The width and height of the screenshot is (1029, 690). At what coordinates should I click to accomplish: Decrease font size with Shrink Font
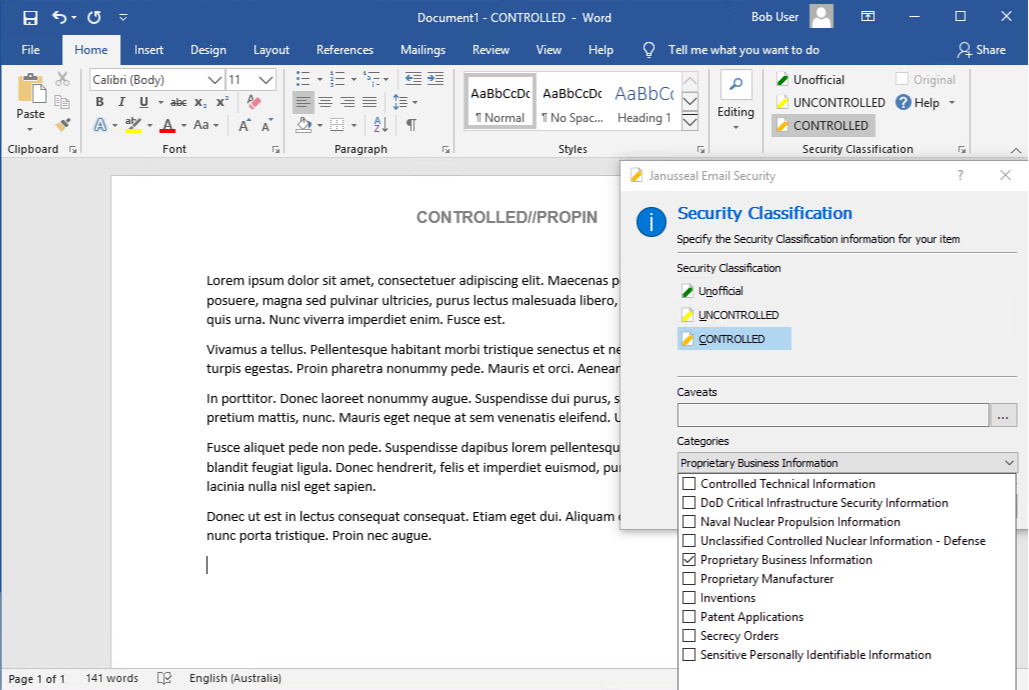267,125
